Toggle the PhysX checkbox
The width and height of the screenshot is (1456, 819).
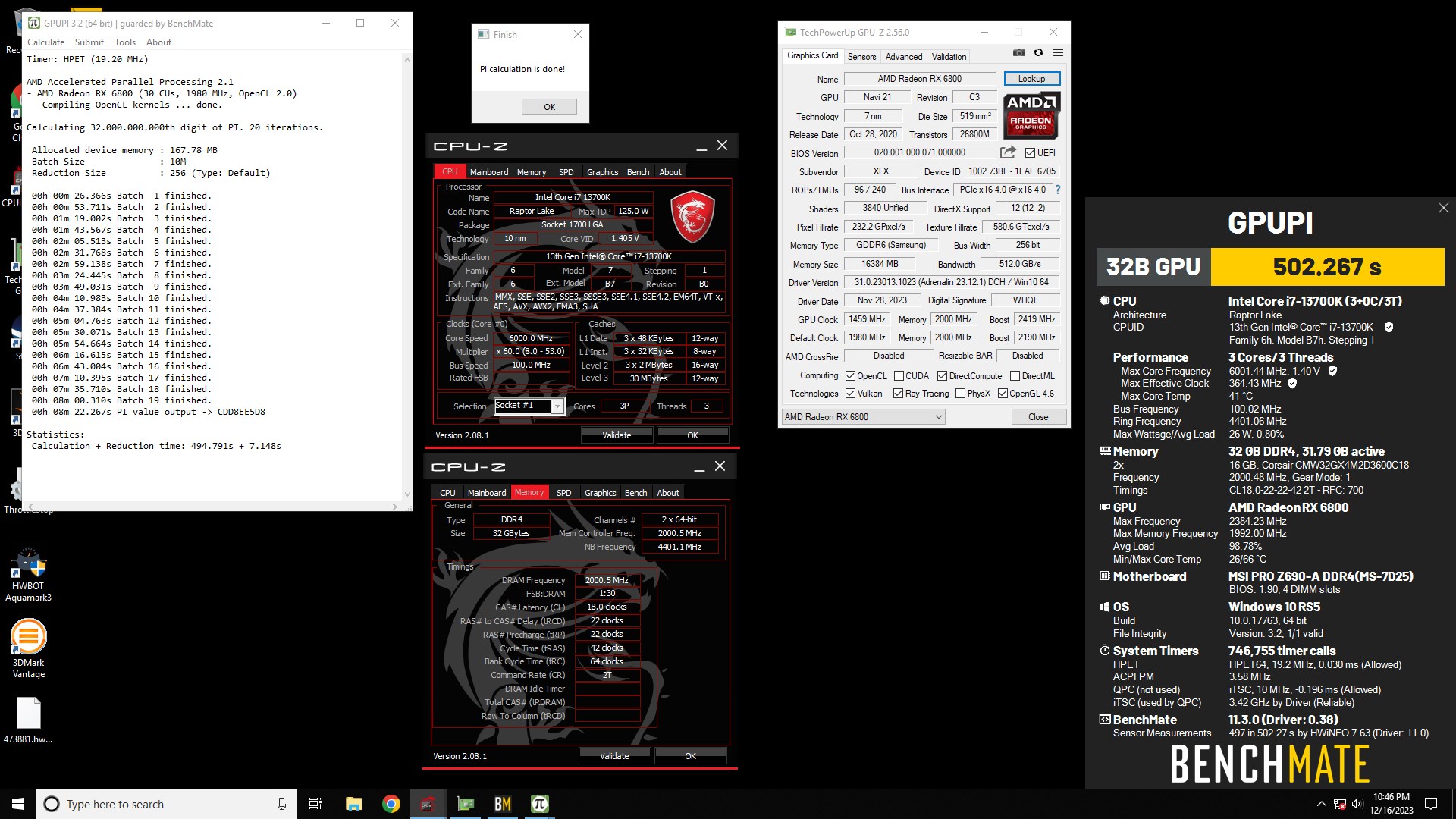pyautogui.click(x=960, y=394)
